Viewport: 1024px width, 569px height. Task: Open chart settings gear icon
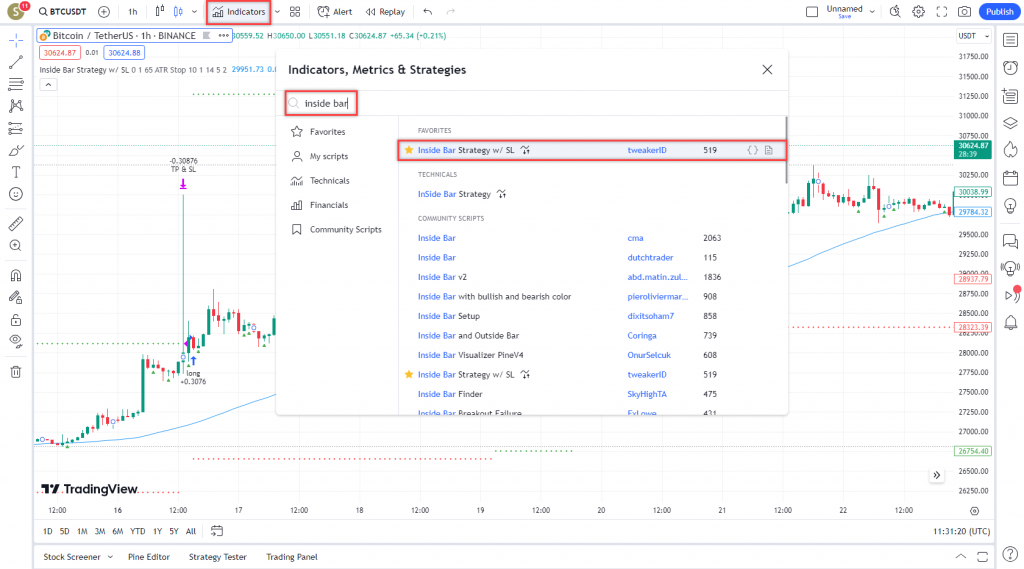coord(918,12)
